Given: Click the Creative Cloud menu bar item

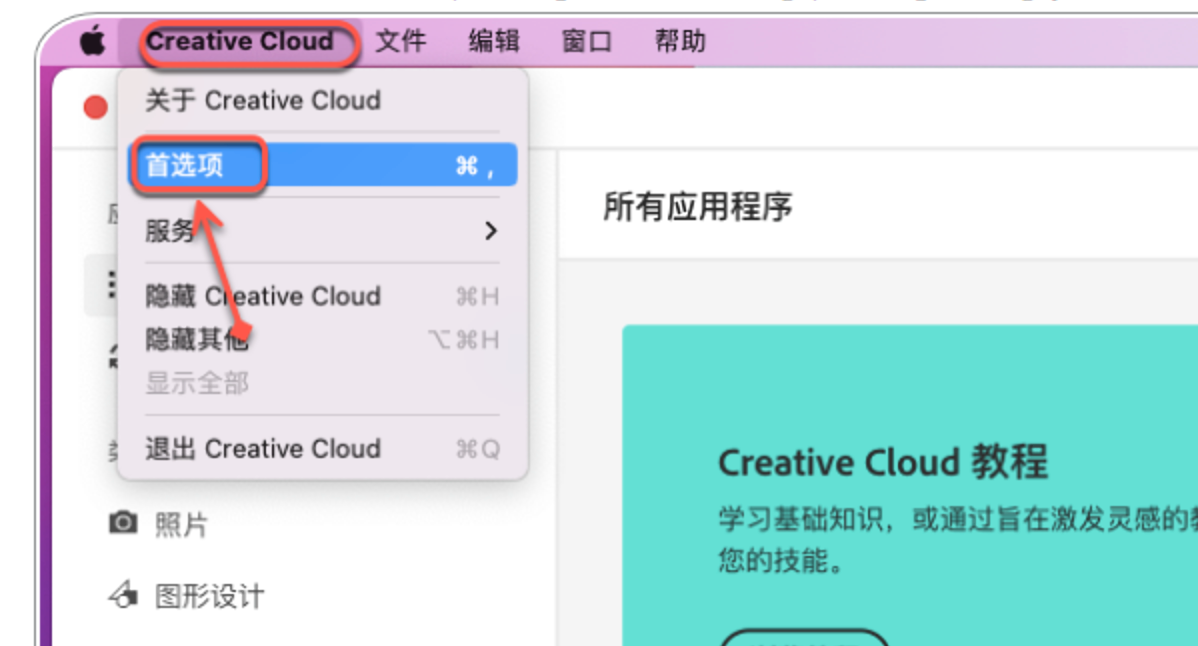Looking at the screenshot, I should [x=240, y=40].
